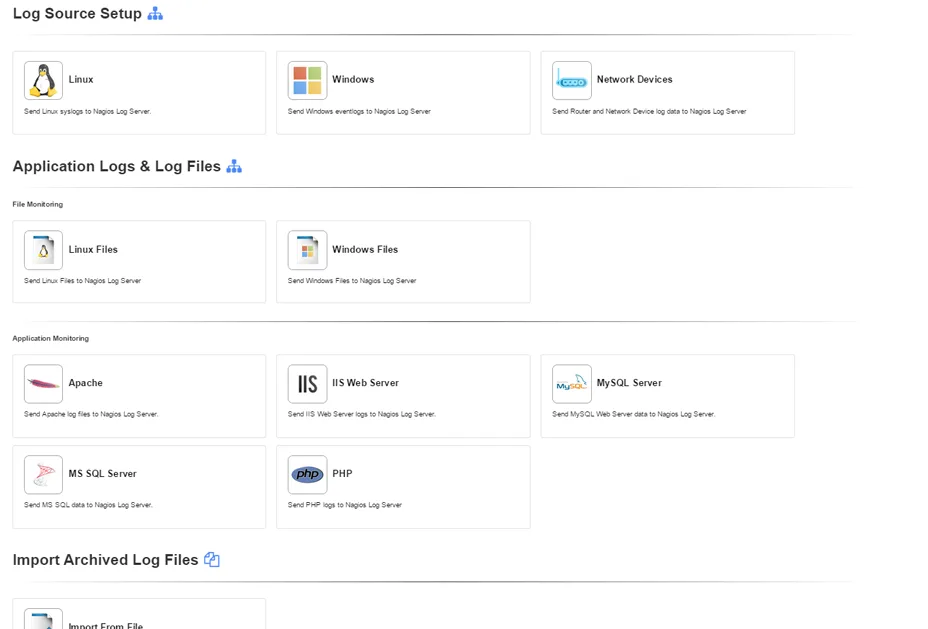Click 'Import Archived Log Files' heading

tap(105, 560)
